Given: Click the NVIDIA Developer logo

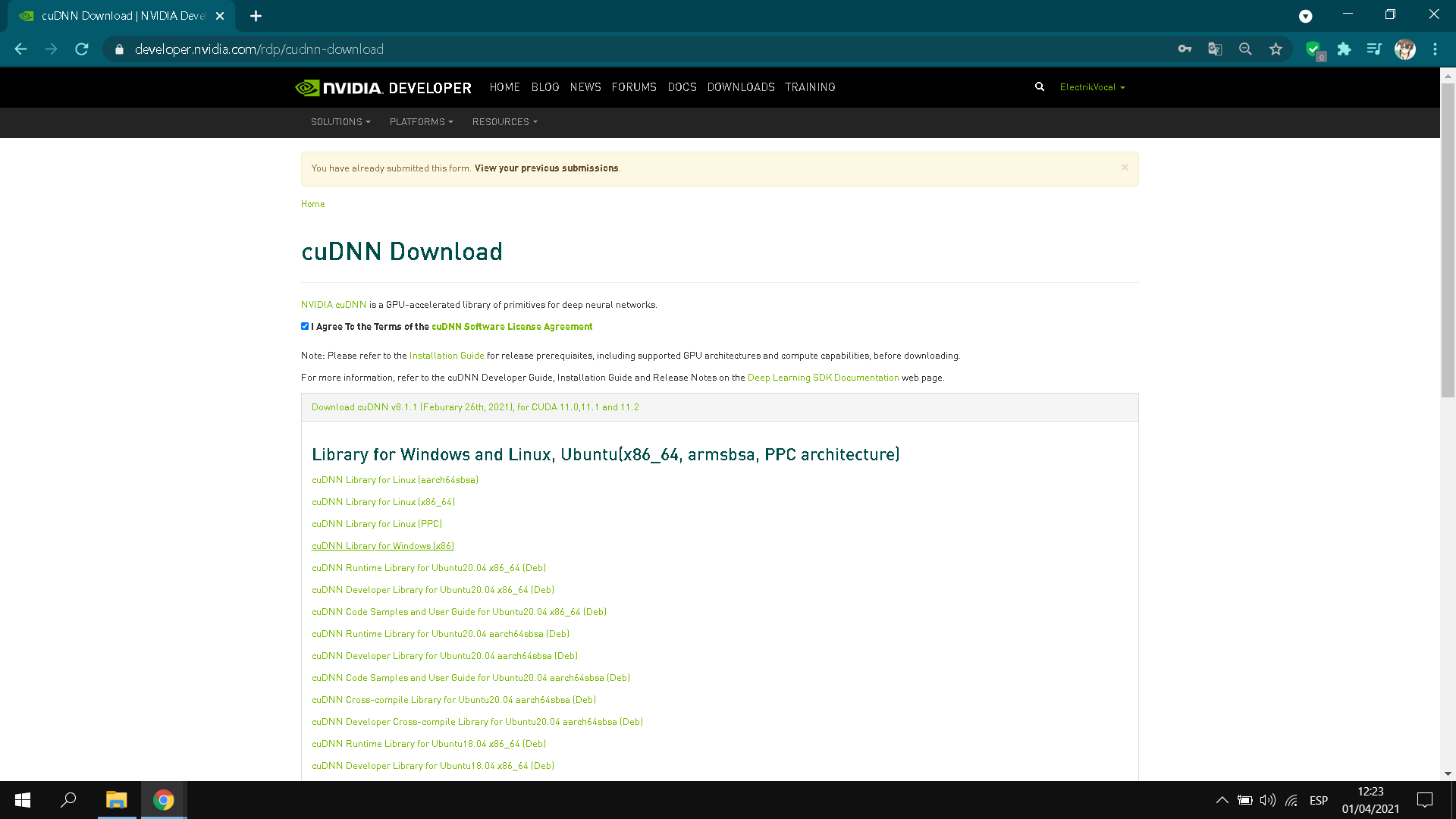Looking at the screenshot, I should (x=383, y=87).
